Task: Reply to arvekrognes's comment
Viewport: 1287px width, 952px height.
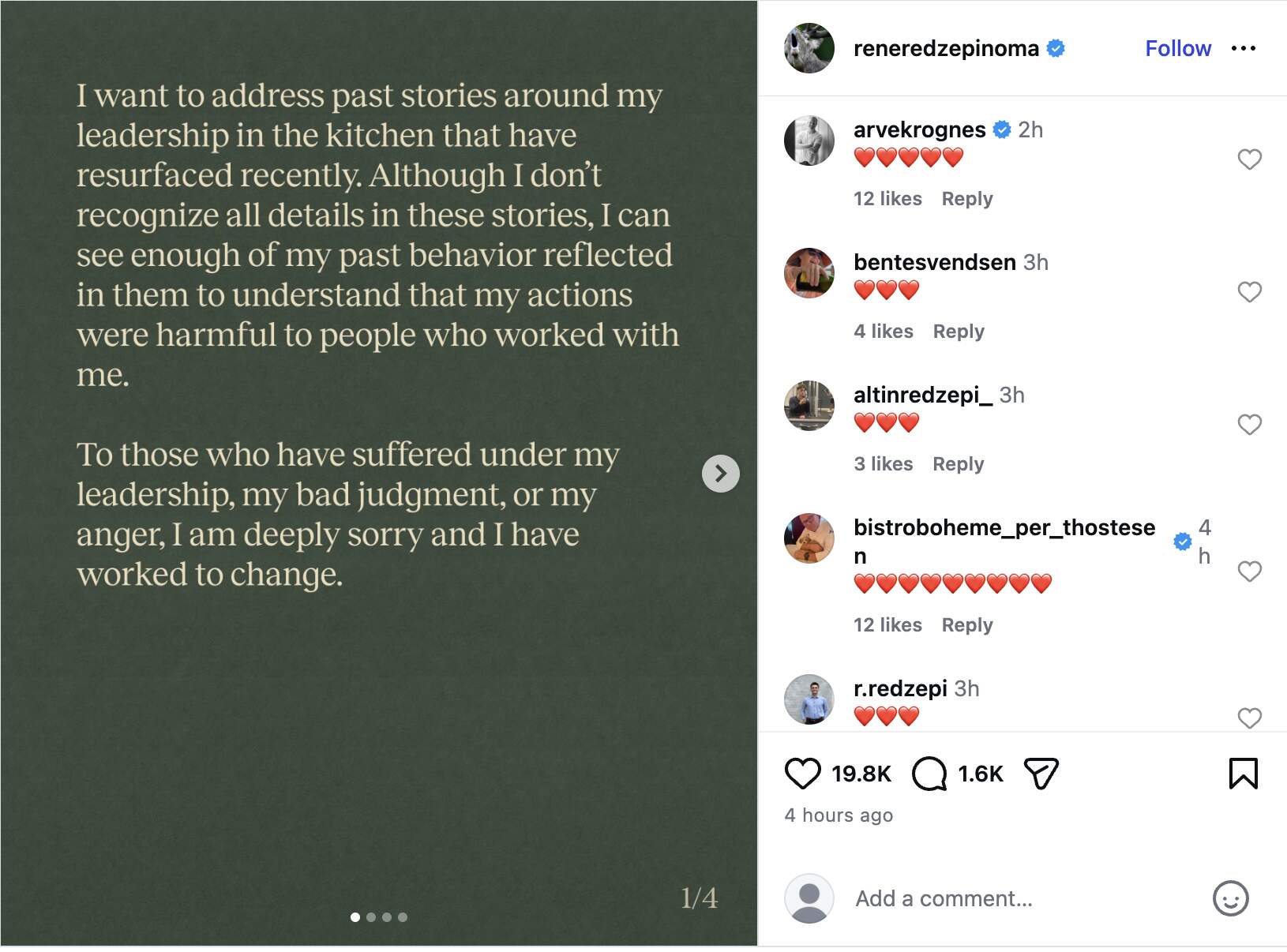Action: pyautogui.click(x=967, y=199)
